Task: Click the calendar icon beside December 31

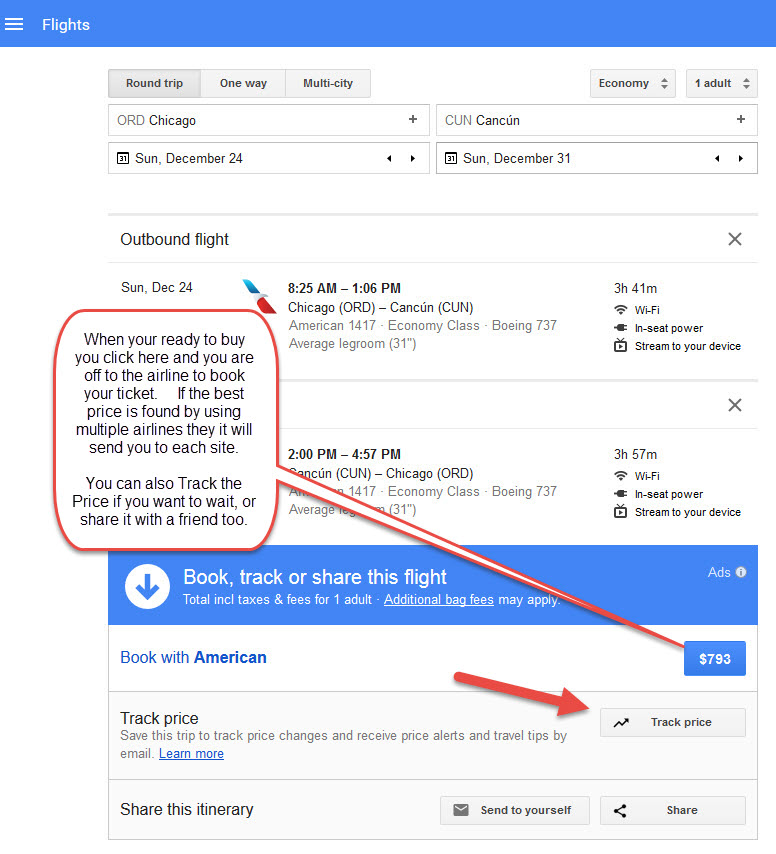Action: pyautogui.click(x=451, y=158)
